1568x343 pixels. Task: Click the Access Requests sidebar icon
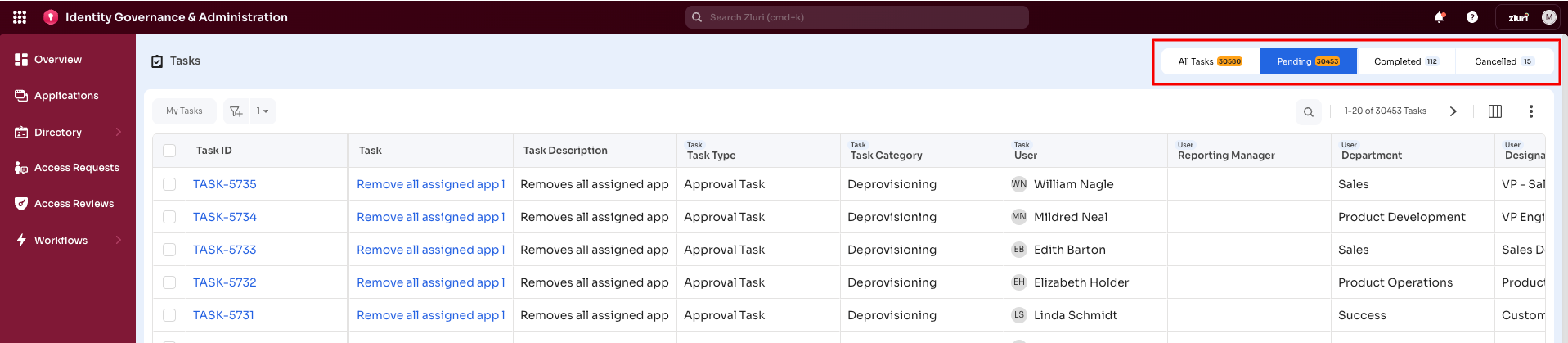(x=21, y=168)
